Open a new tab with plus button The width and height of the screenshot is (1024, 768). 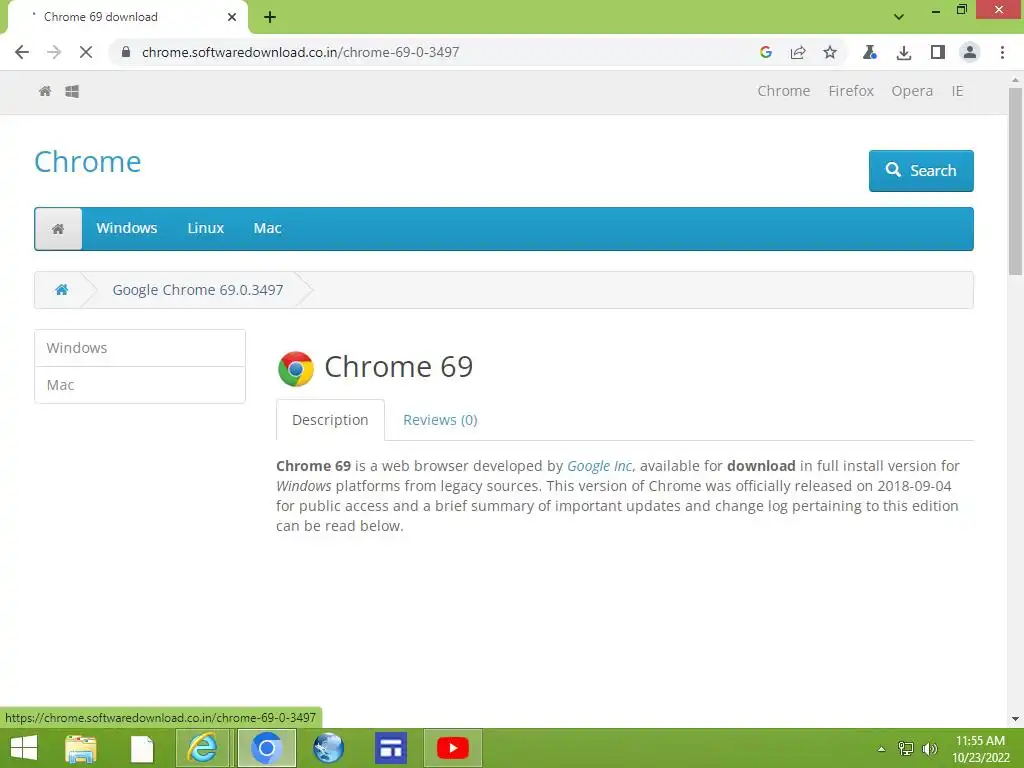(x=270, y=17)
